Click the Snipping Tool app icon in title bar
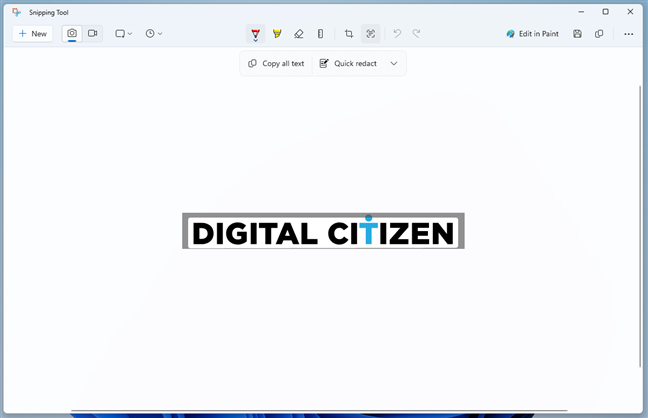648x418 pixels. (x=17, y=12)
